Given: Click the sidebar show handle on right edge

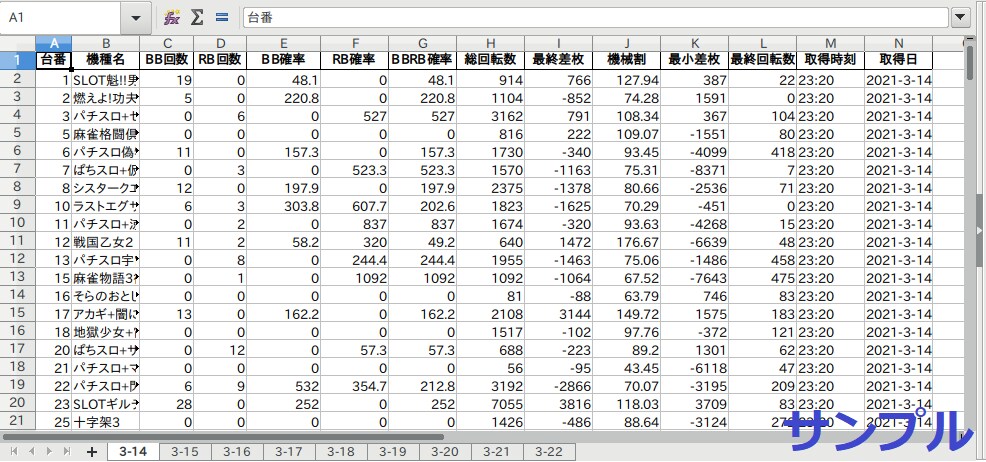Looking at the screenshot, I should tap(980, 229).
